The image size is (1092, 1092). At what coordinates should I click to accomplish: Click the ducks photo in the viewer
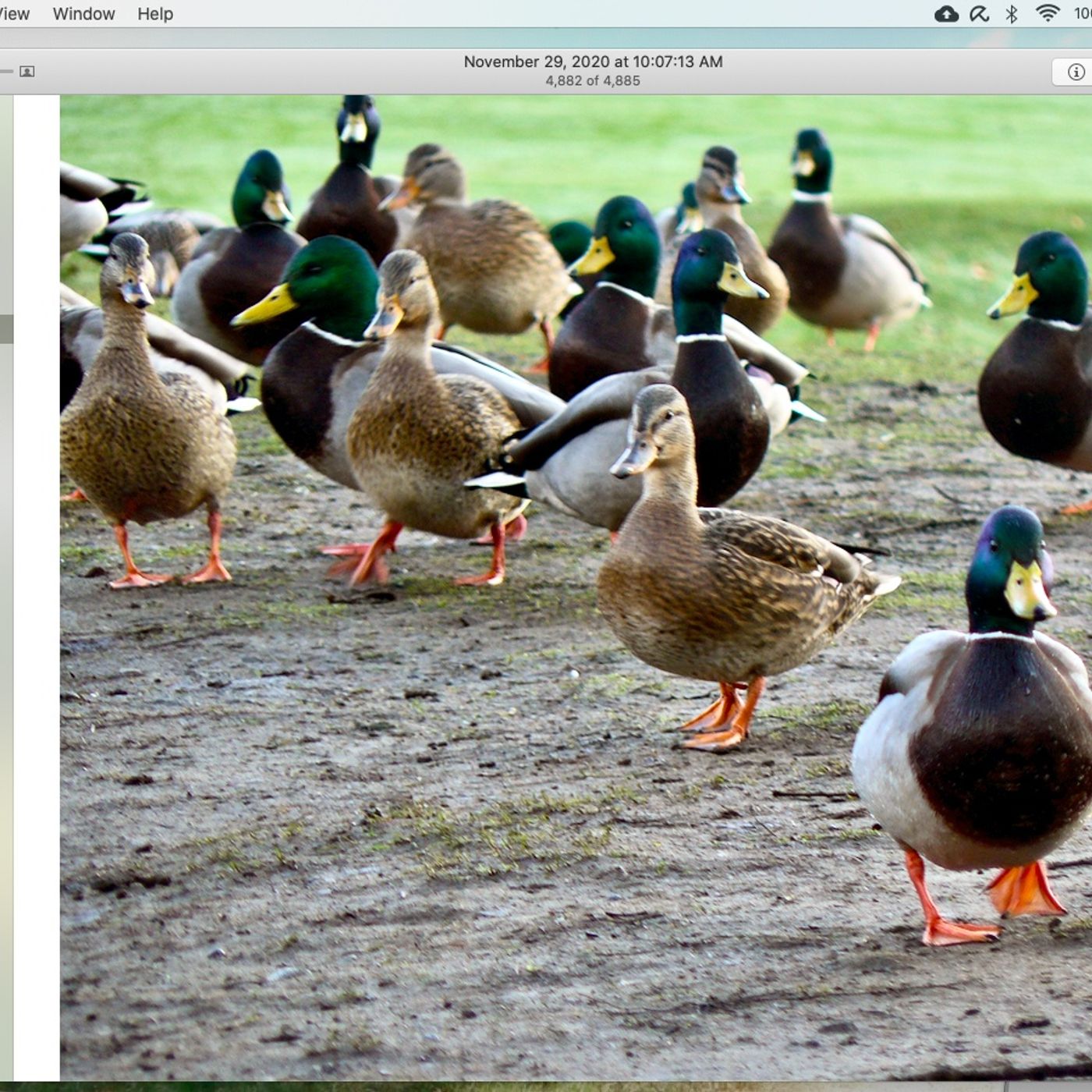point(576,587)
